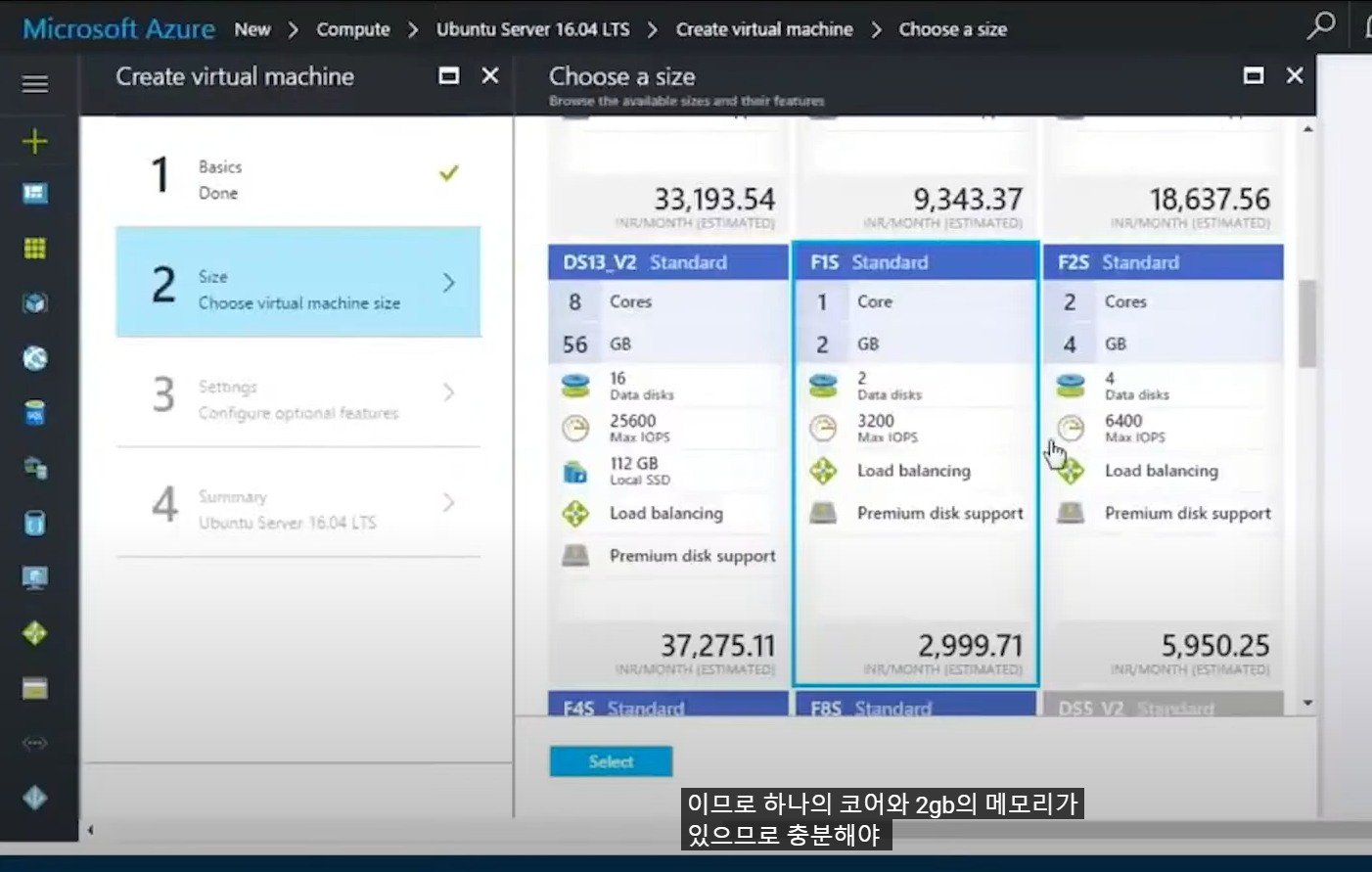Maximize the Create virtual machine blade
Image resolution: width=1372 pixels, height=872 pixels.
(x=449, y=75)
